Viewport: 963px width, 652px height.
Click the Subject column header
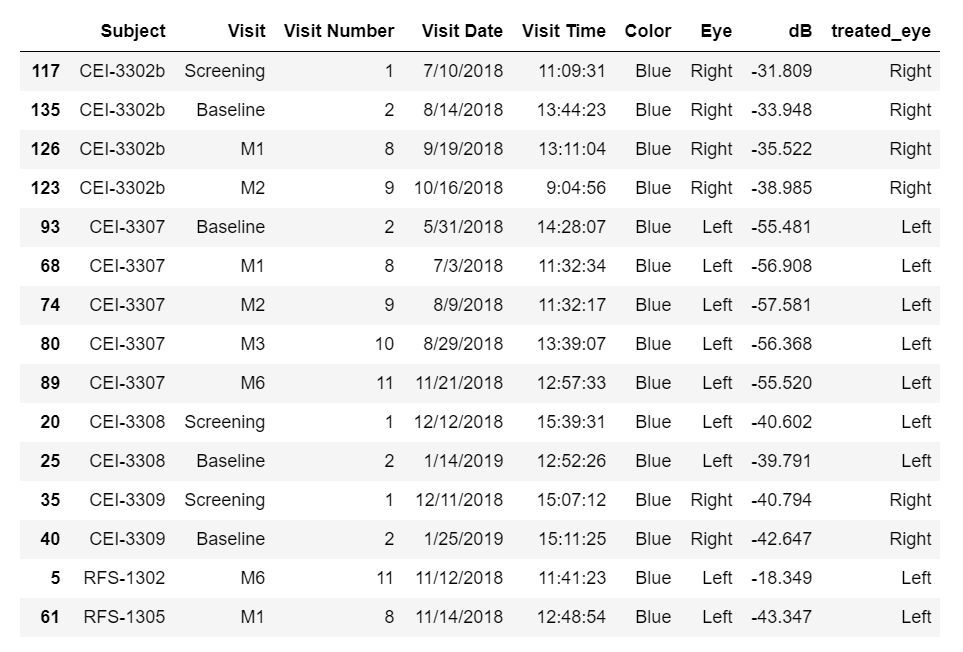[132, 31]
